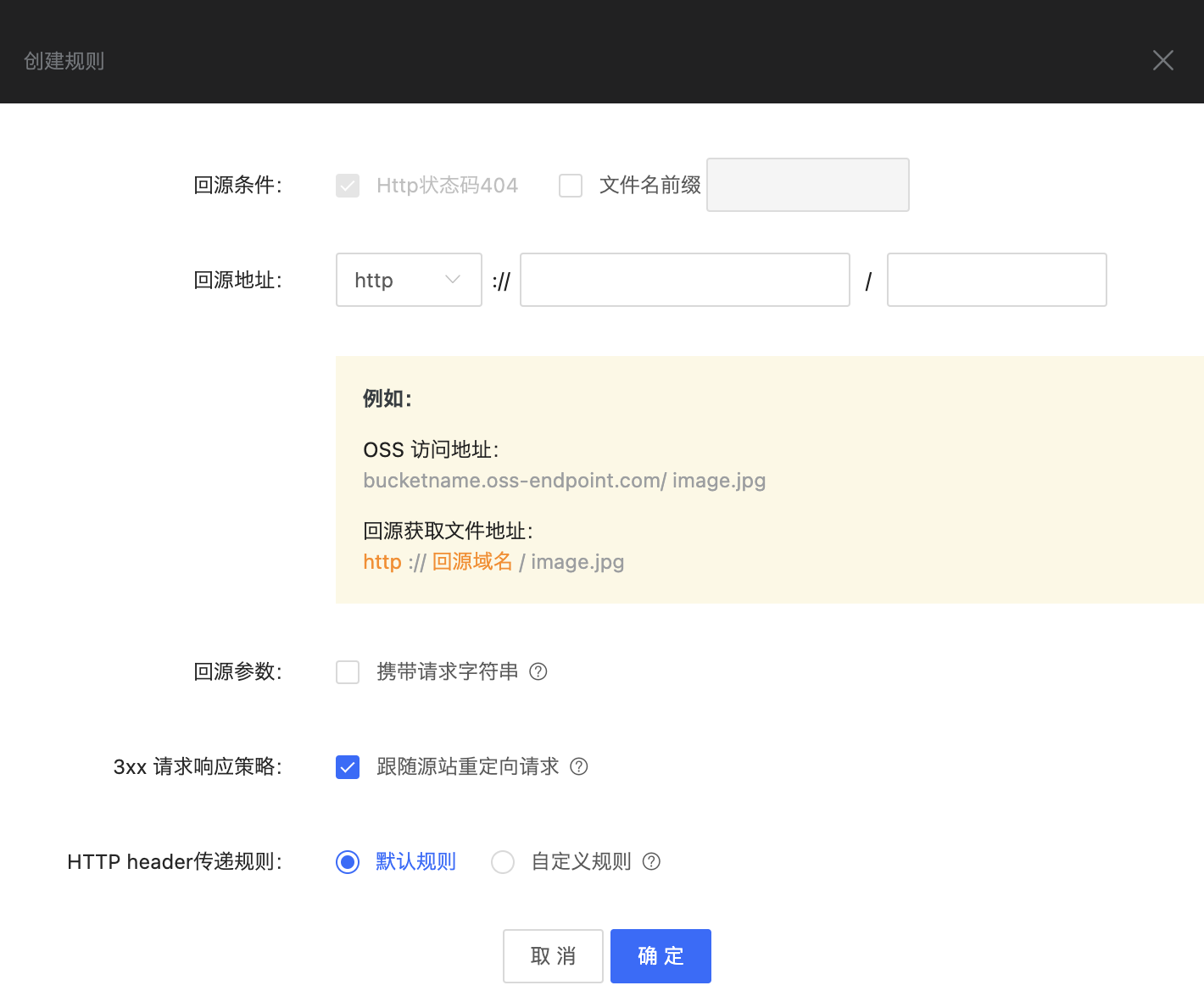This screenshot has width=1204, height=1002.
Task: View help for 跟随源站重定向请求 option
Action: pos(578,766)
